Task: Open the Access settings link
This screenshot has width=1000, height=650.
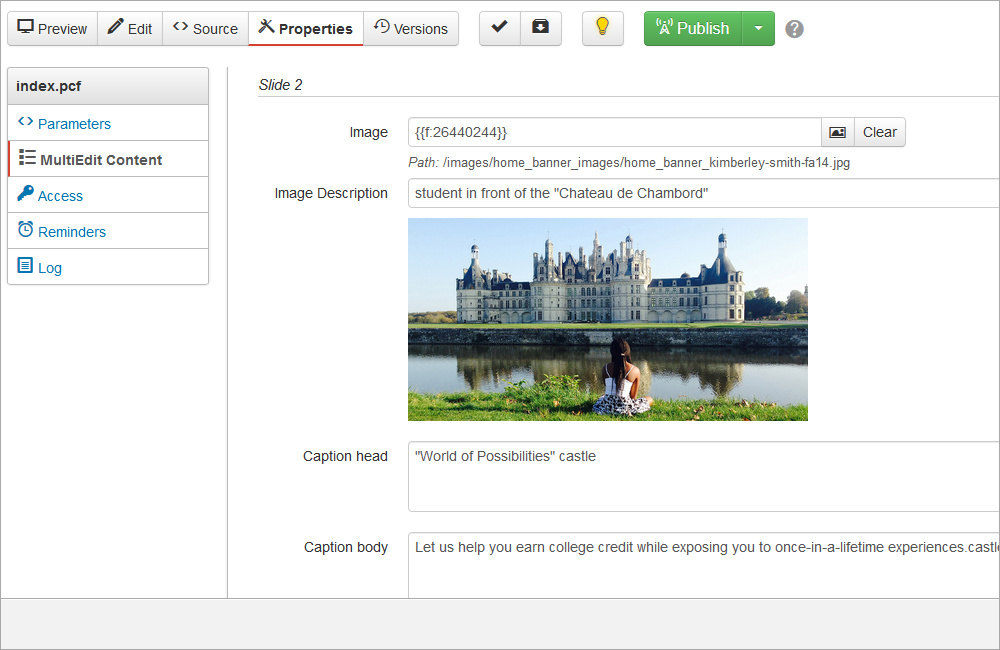Action: (x=108, y=195)
